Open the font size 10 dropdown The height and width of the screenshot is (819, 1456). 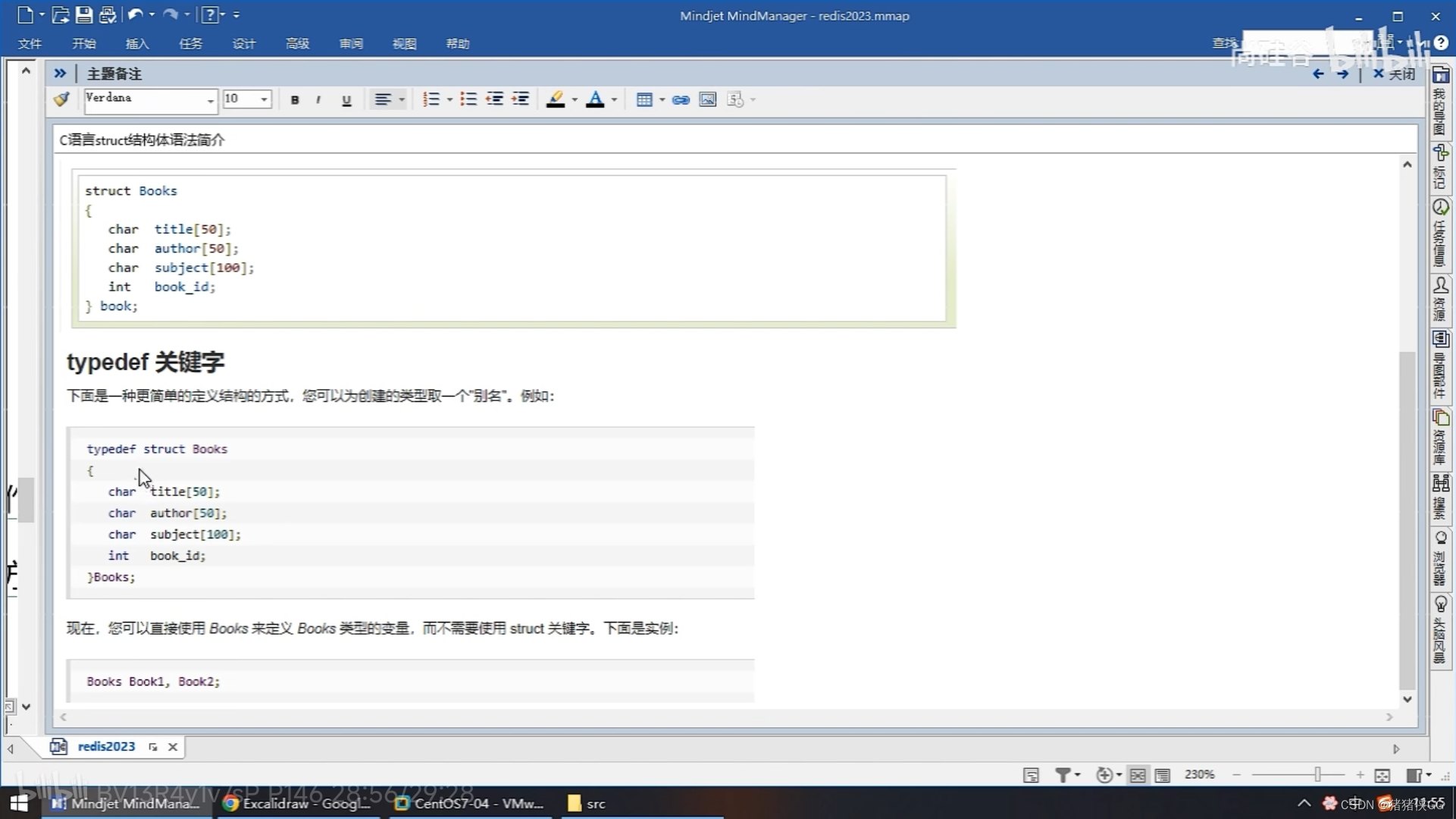click(264, 99)
